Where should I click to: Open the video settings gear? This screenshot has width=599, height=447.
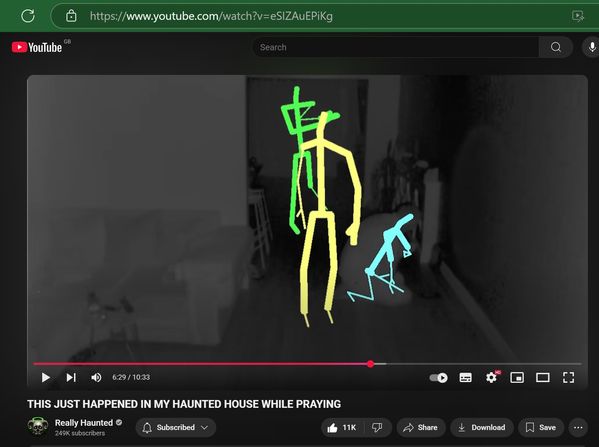(x=491, y=378)
